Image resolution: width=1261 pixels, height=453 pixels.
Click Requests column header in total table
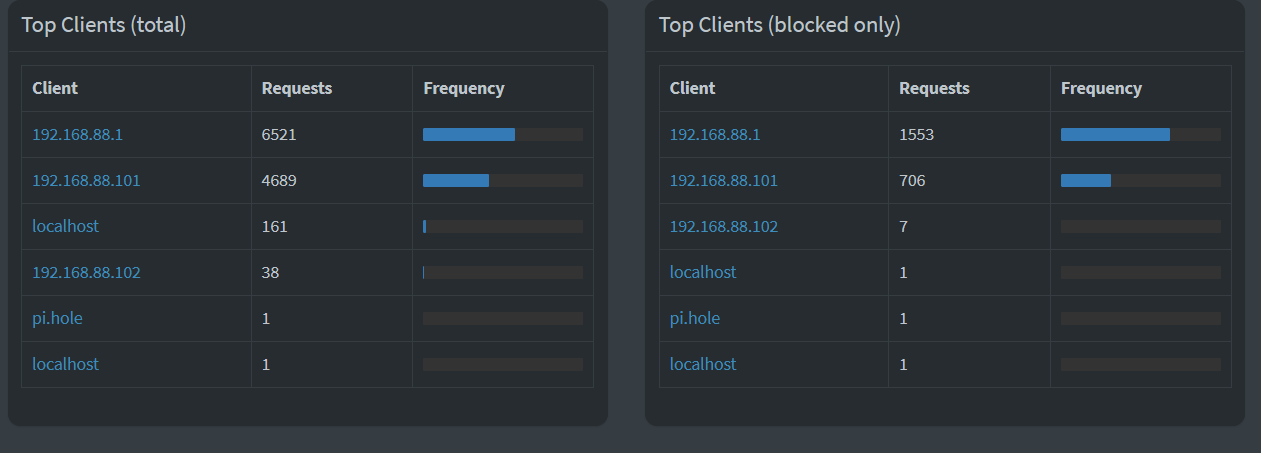pyautogui.click(x=297, y=88)
